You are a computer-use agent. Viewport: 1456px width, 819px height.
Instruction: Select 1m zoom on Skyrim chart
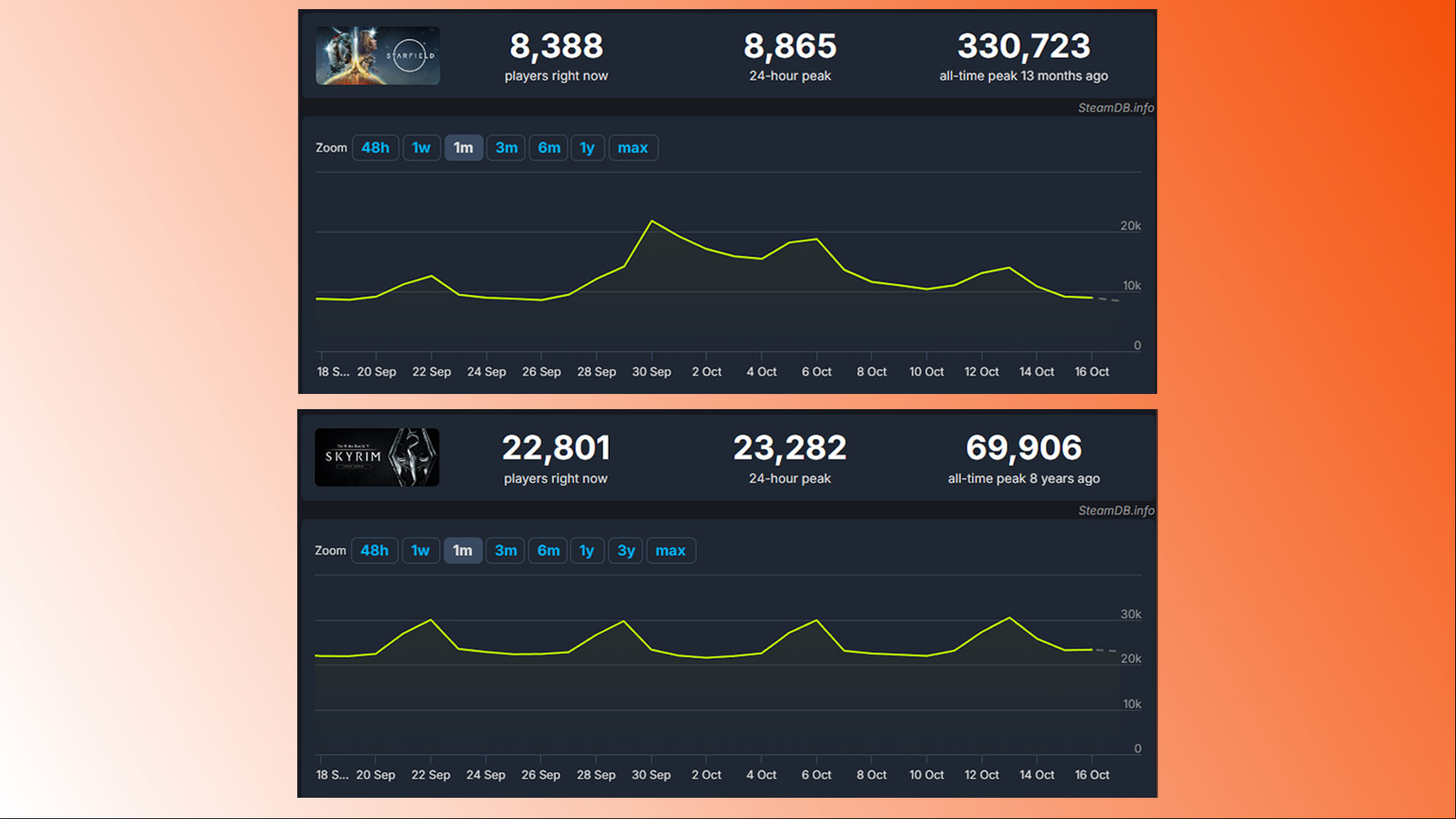tap(462, 551)
